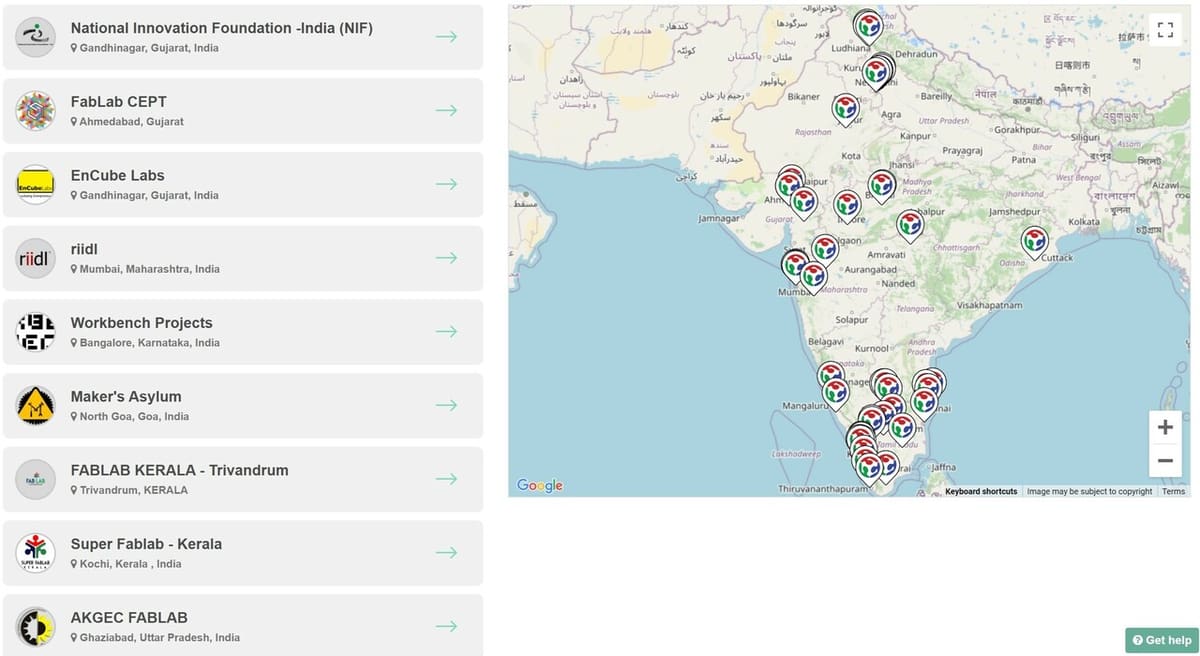Click arrow on Super Fablab Kerala row
Image resolution: width=1200 pixels, height=656 pixels.
tap(446, 553)
